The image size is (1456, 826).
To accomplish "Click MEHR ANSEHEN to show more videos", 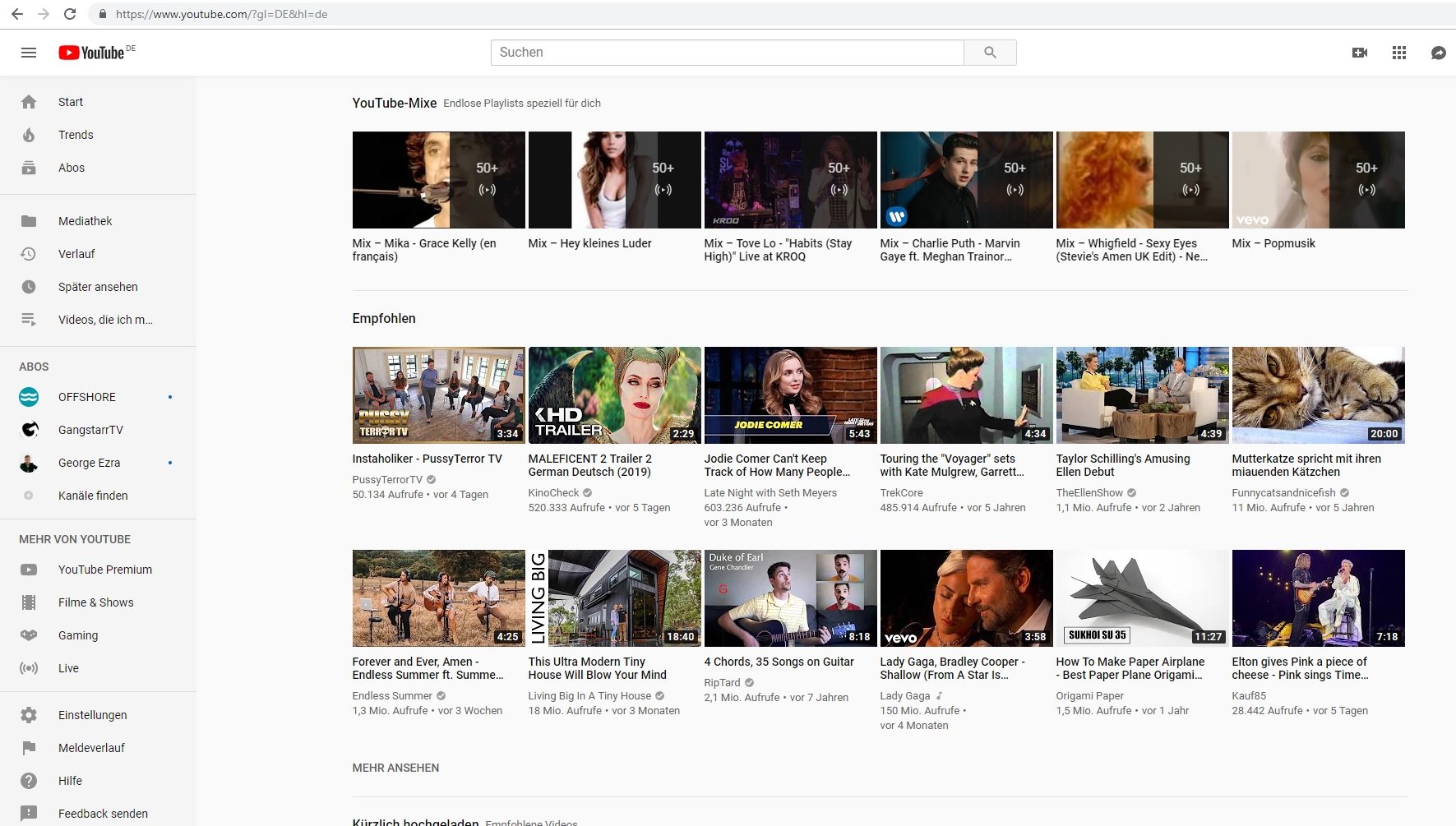I will tap(395, 768).
